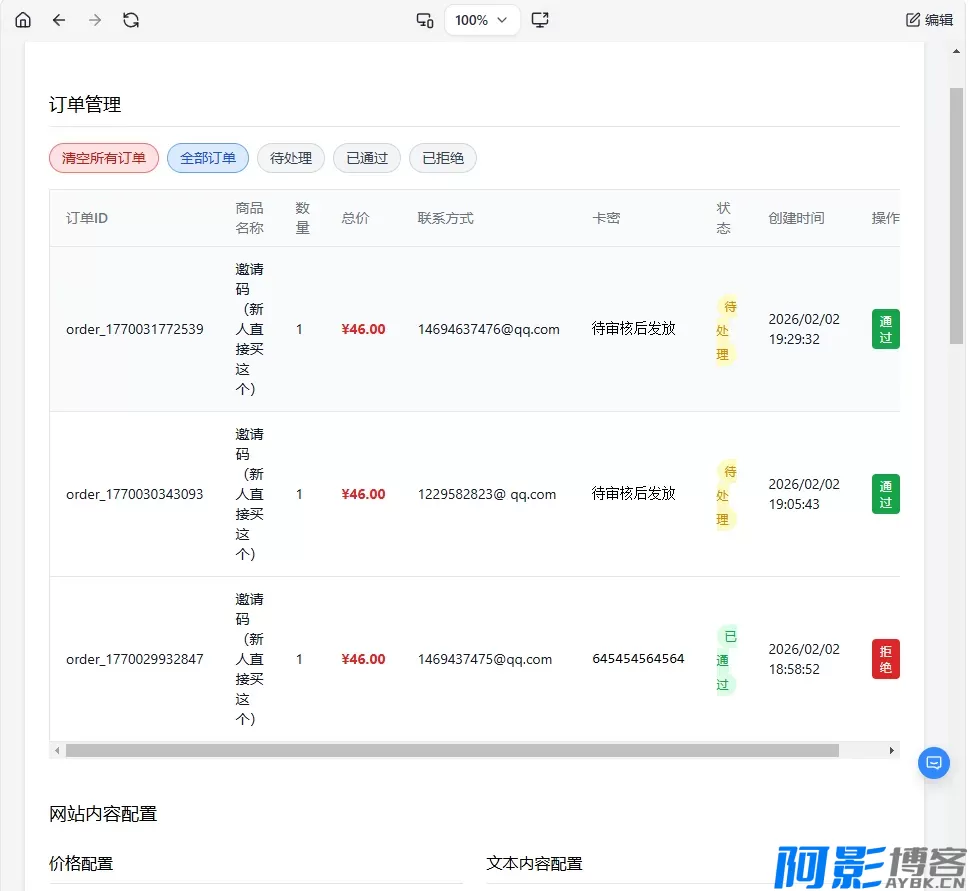Click the right arrow of the table scrollbar
This screenshot has width=970, height=891.
(x=892, y=750)
